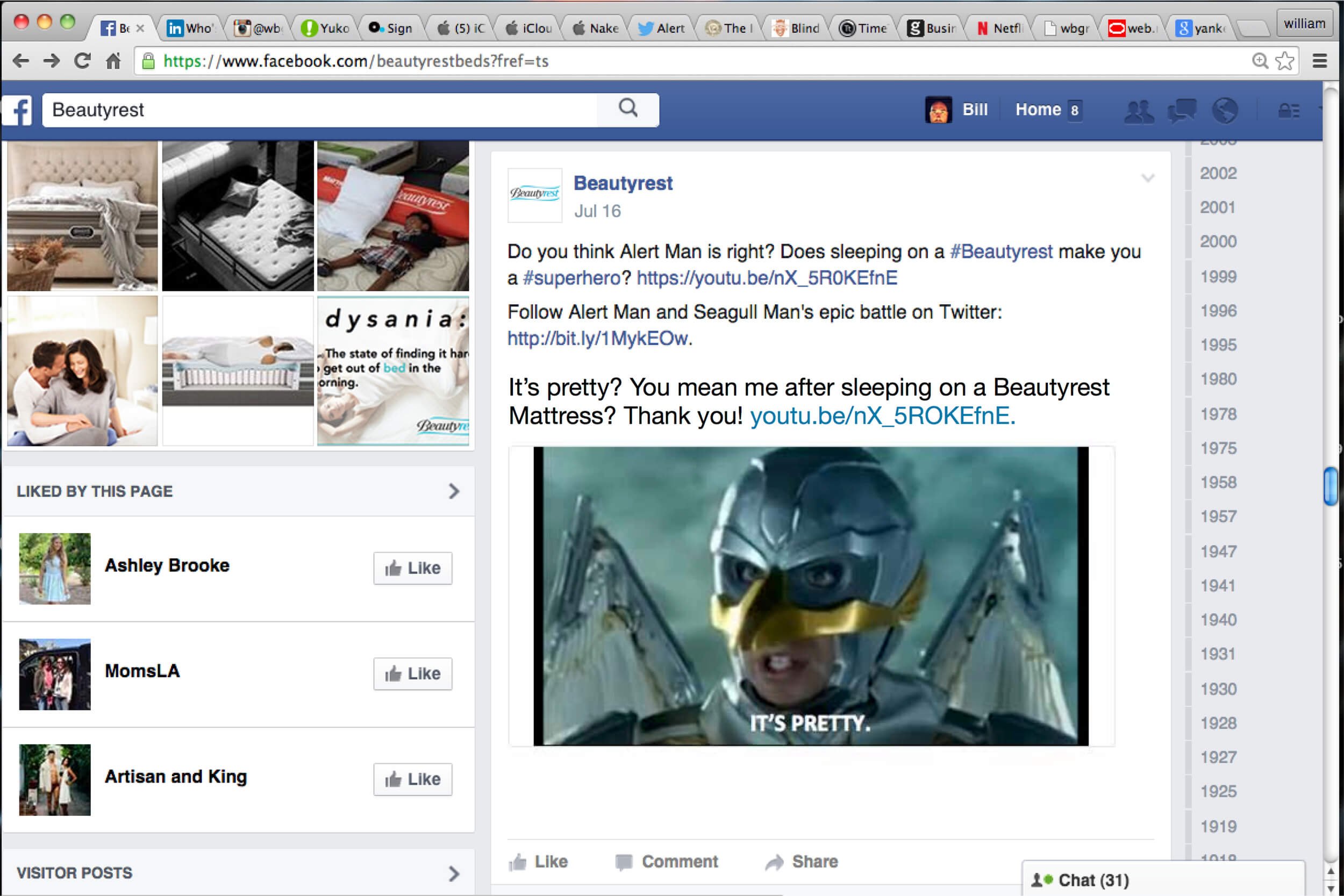This screenshot has width=1344, height=896.
Task: Click the Beautyrest logo avatar on post
Action: [x=535, y=195]
